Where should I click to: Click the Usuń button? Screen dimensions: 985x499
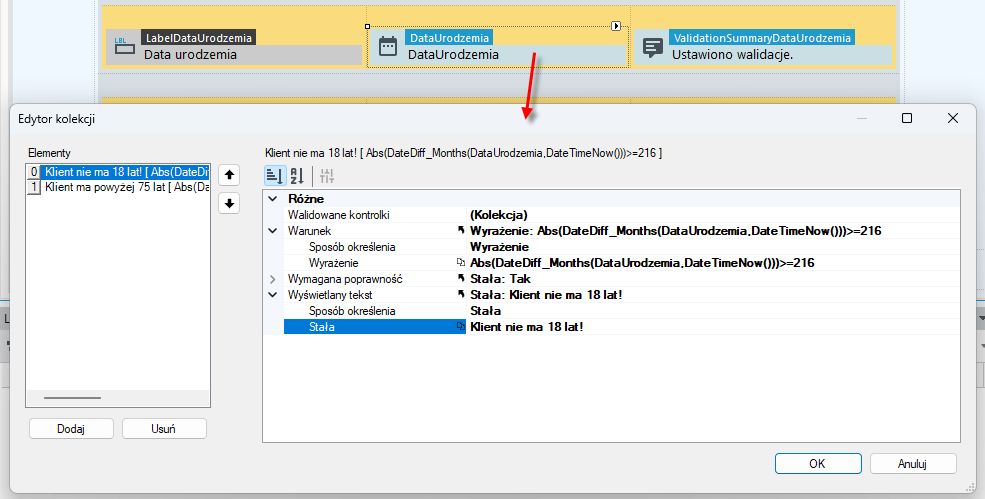[163, 429]
